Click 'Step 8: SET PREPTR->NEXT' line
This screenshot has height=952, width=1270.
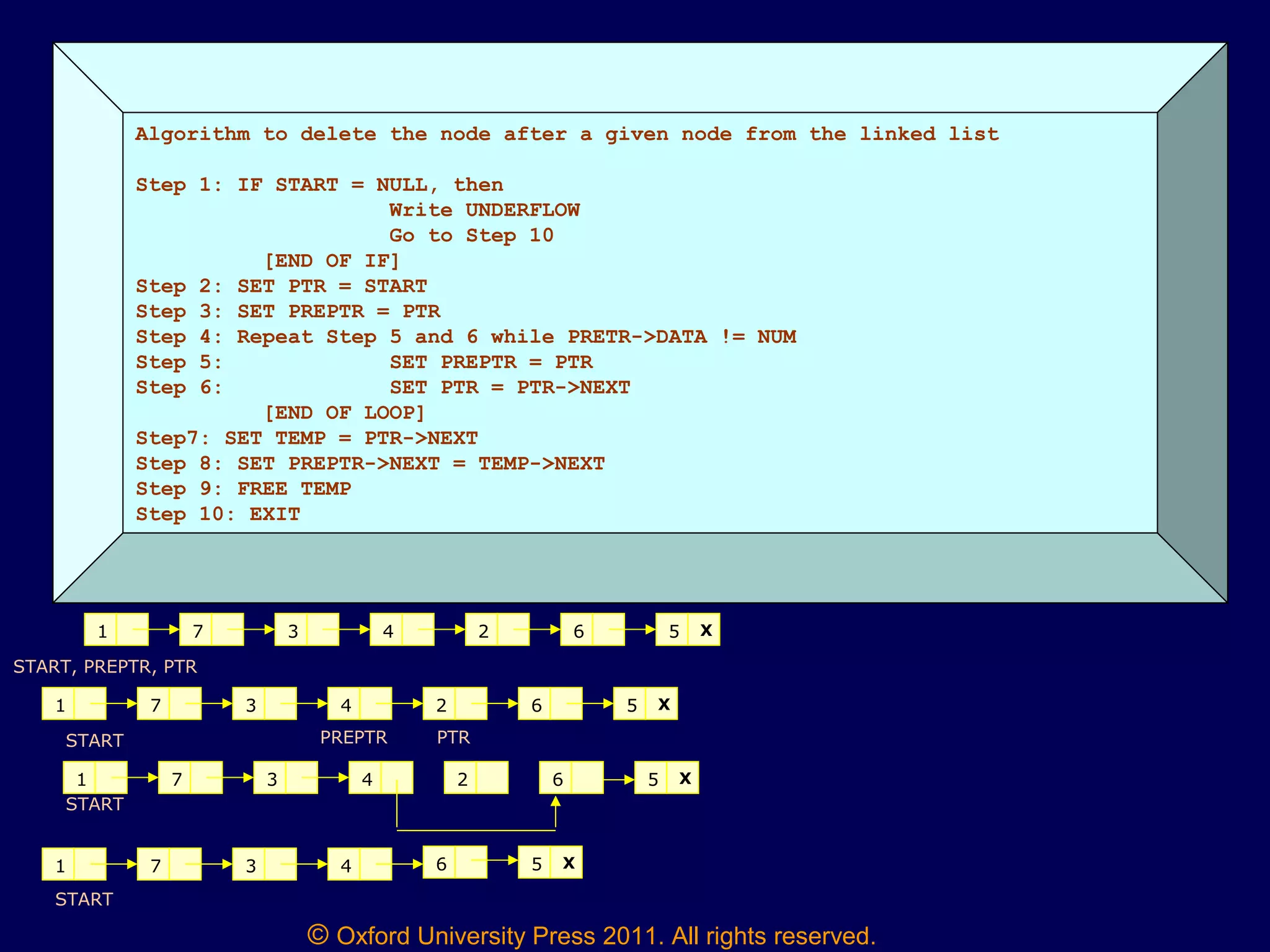(x=370, y=464)
